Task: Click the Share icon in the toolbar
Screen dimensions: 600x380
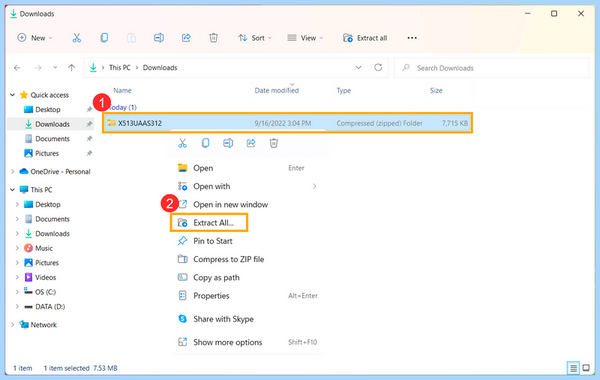Action: 186,38
